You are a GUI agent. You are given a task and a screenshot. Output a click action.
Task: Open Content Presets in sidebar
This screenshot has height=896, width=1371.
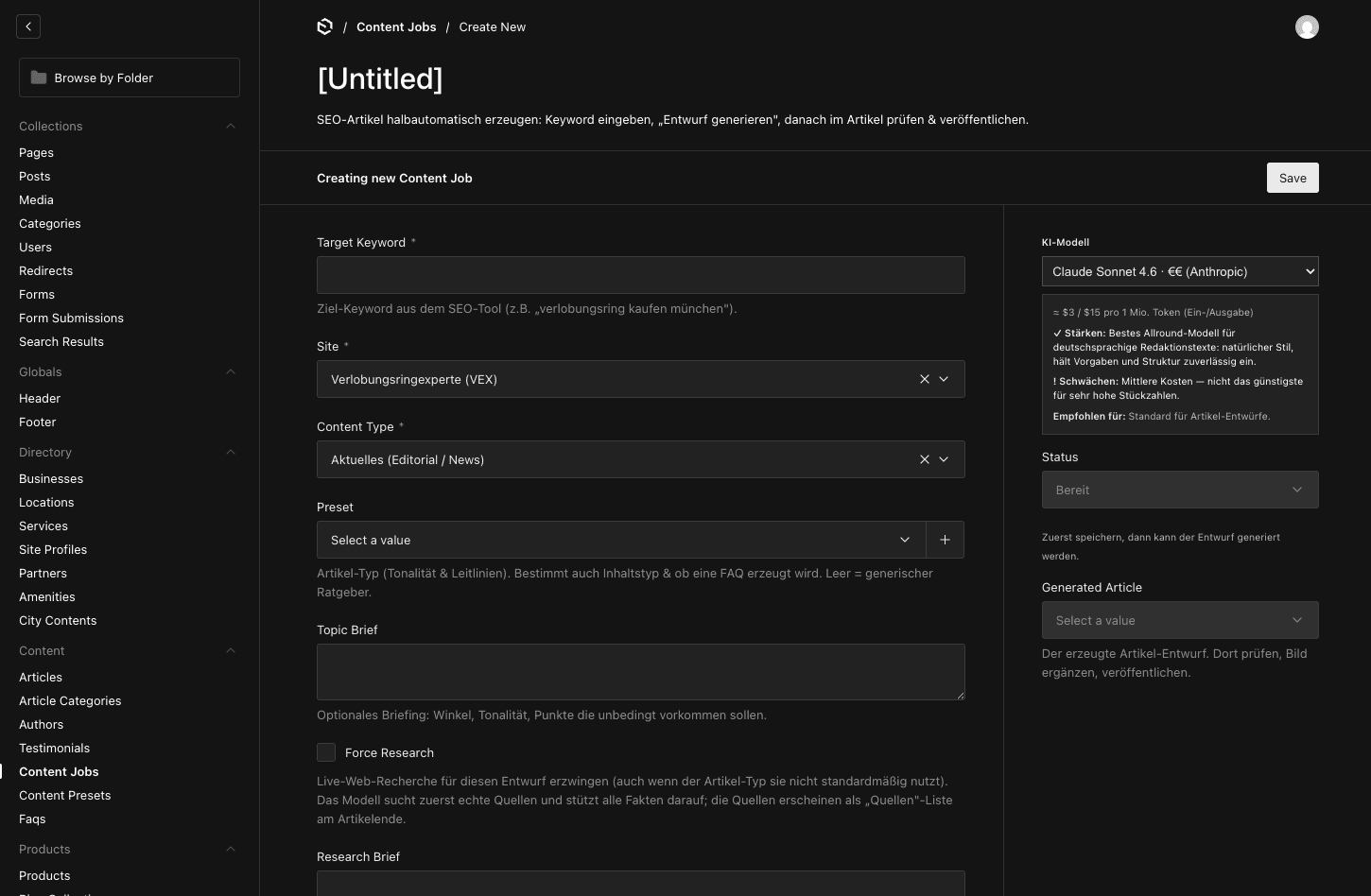pos(65,795)
